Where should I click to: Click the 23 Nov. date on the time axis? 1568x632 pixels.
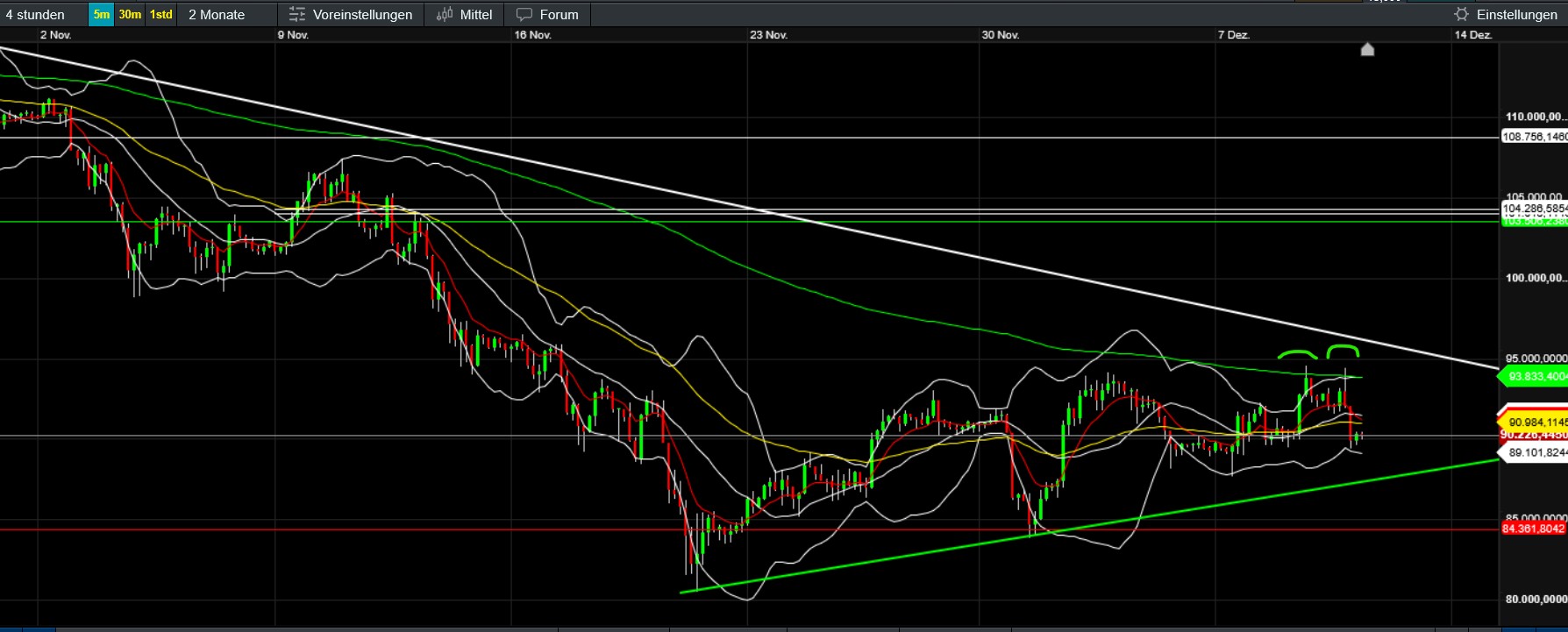pos(768,35)
